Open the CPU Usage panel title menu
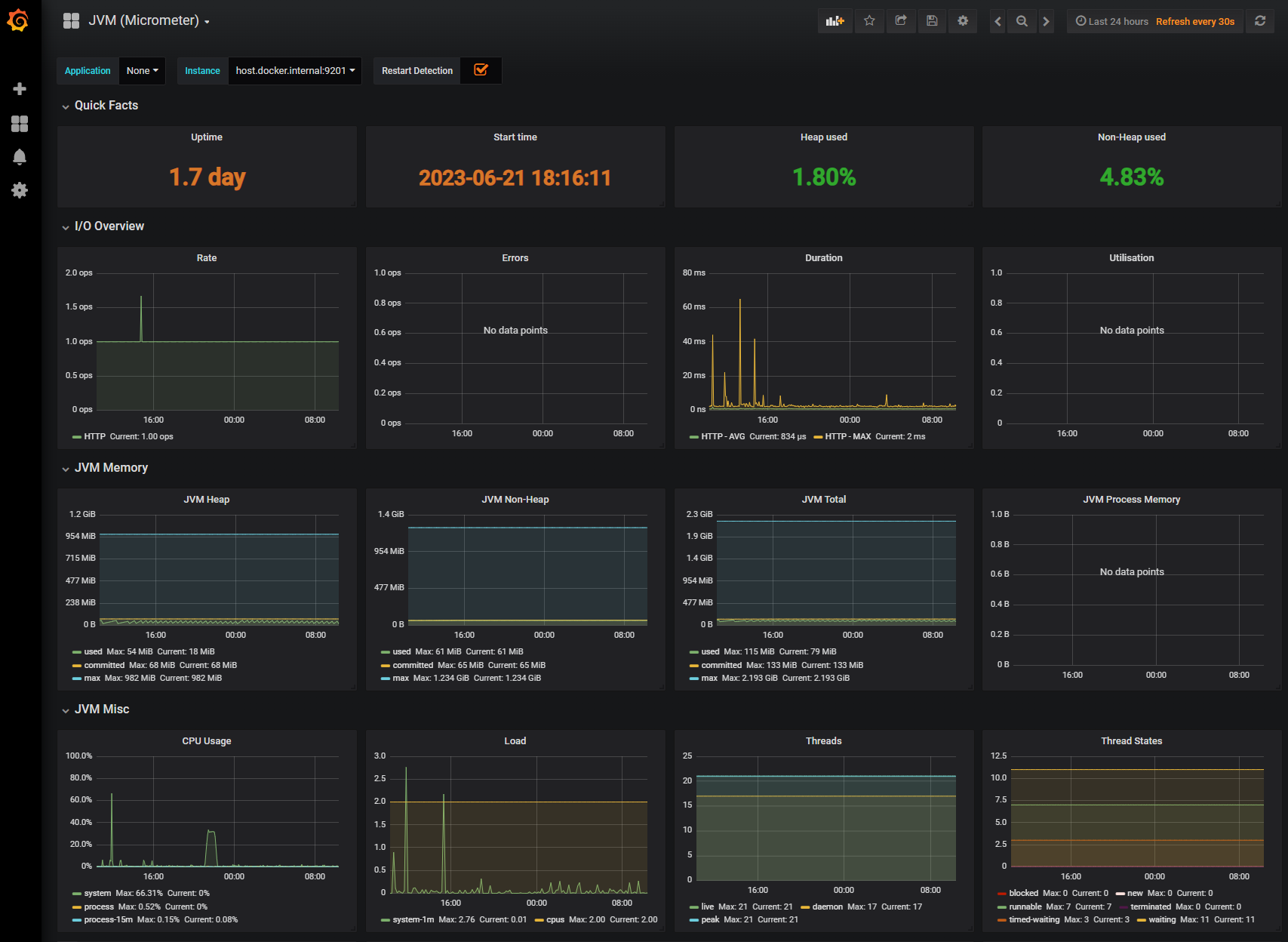 [x=207, y=741]
